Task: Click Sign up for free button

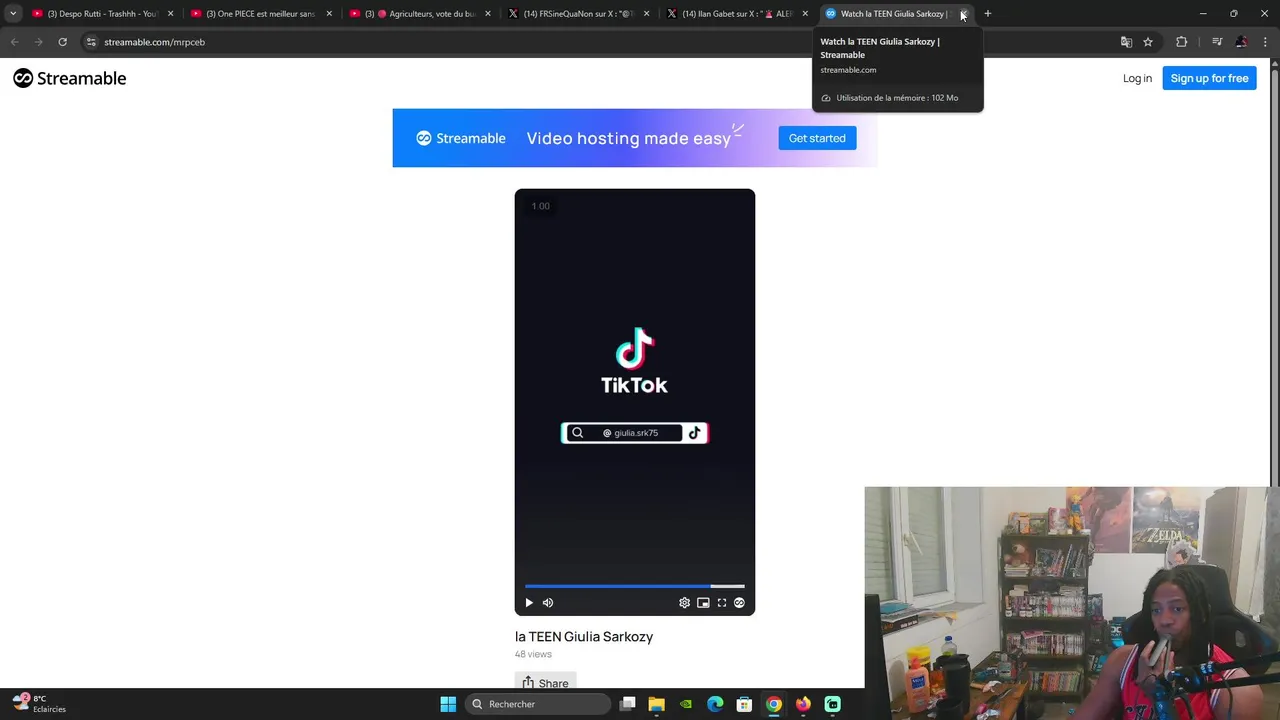Action: point(1209,78)
